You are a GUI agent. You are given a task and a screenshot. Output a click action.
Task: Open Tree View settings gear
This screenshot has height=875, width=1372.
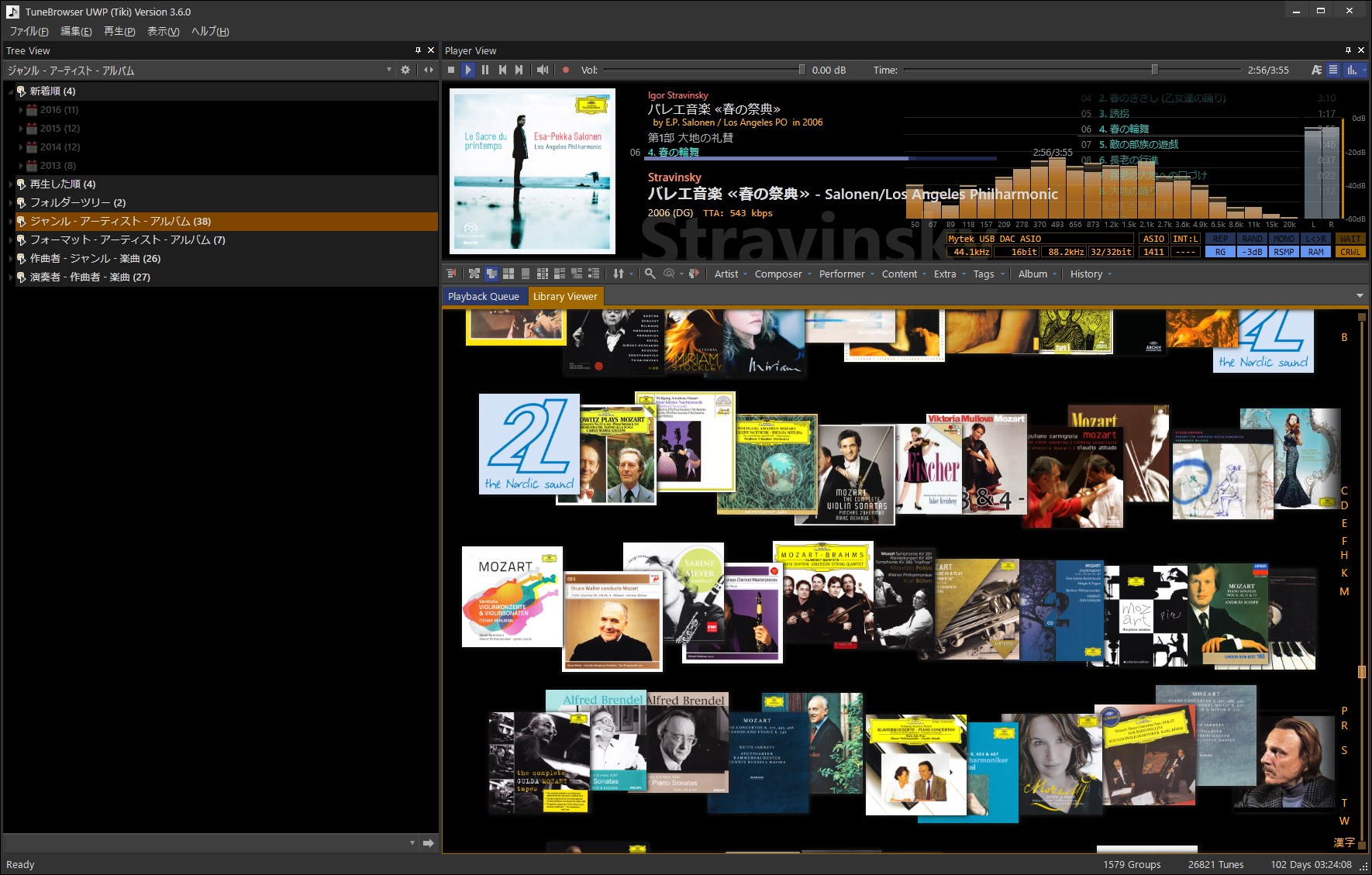tap(405, 70)
